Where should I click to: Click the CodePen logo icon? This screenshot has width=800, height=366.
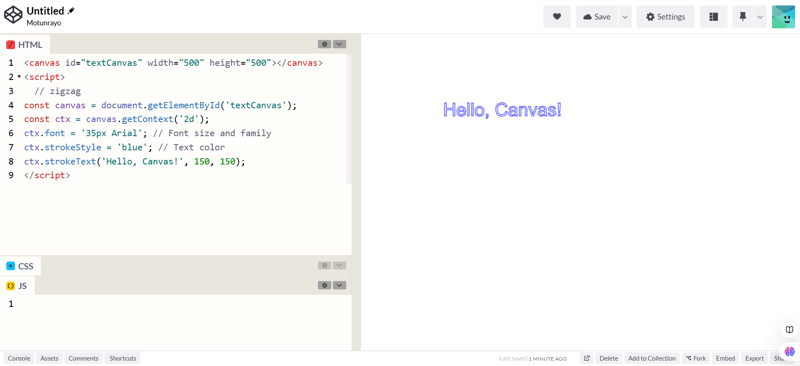13,16
